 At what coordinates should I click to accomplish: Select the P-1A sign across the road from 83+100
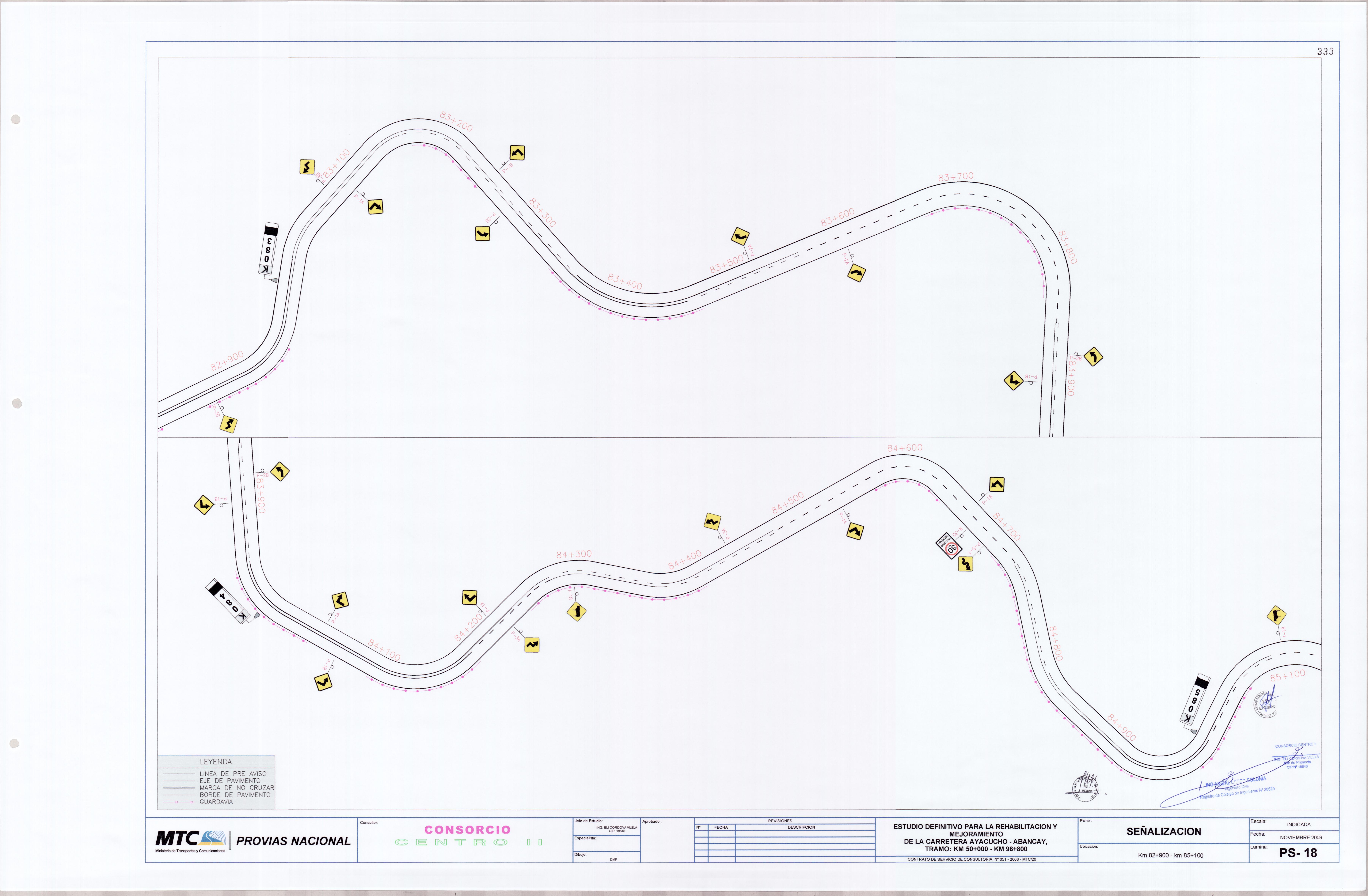[x=375, y=207]
